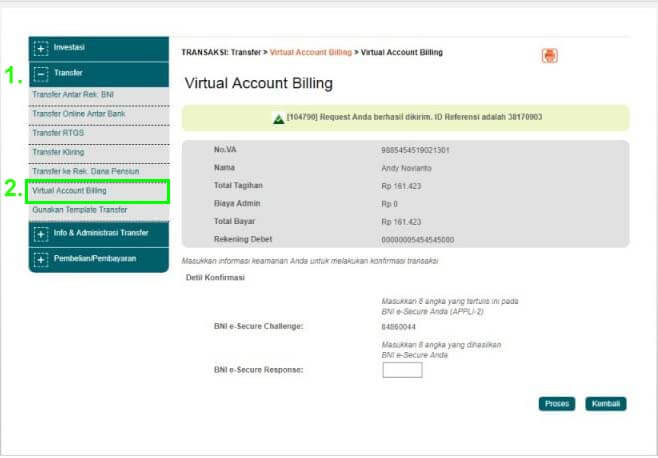Click the Rekening Debet account number
This screenshot has width=658, height=458.
pyautogui.click(x=418, y=240)
